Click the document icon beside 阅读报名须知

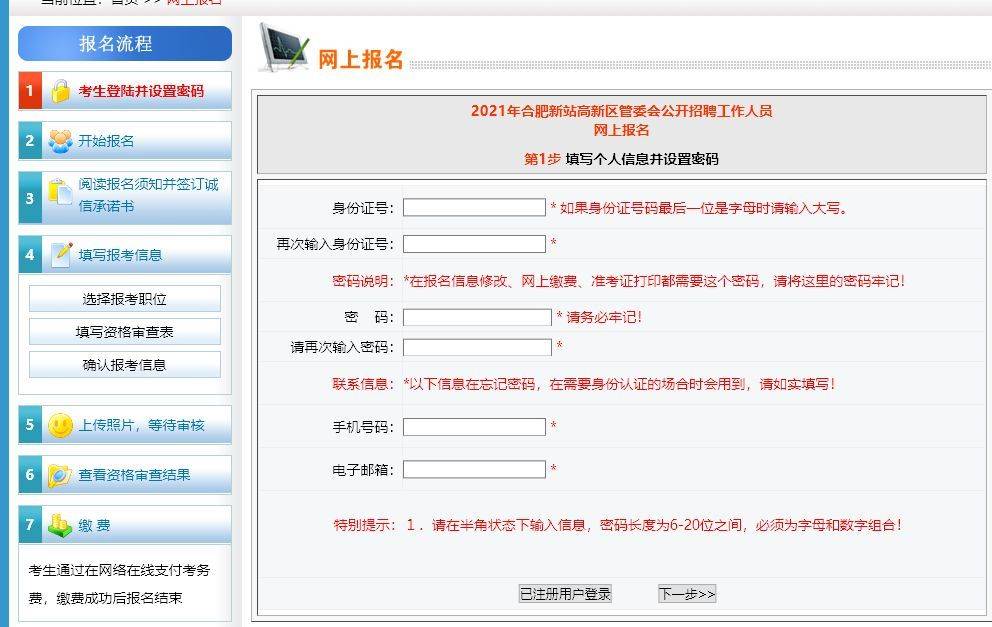coord(61,196)
